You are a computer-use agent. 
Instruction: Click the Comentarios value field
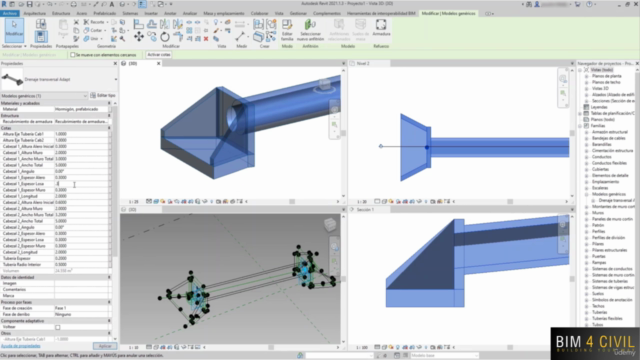click(x=81, y=289)
